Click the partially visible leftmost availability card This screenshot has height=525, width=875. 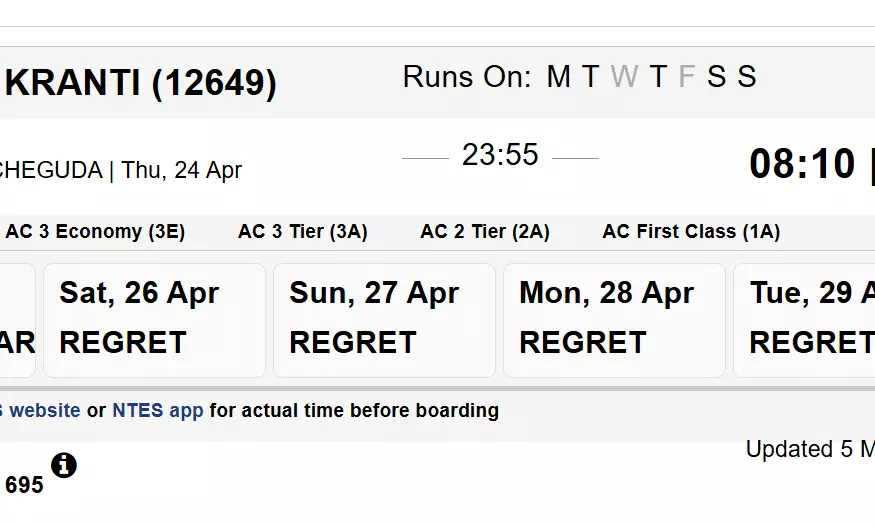pos(17,320)
